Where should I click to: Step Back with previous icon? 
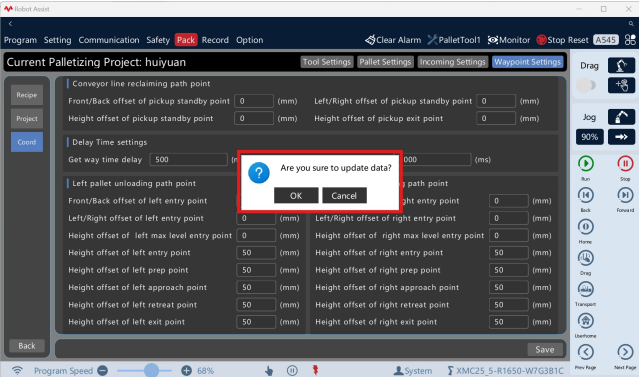(586, 195)
